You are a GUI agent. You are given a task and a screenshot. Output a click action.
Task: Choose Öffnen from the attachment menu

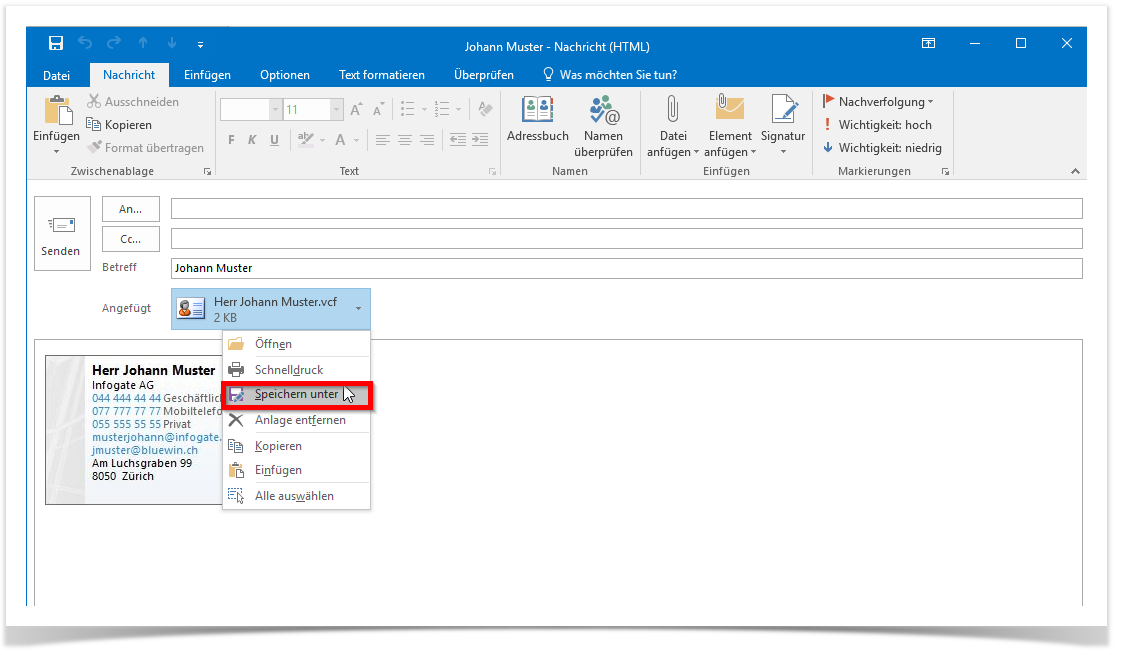coord(297,344)
